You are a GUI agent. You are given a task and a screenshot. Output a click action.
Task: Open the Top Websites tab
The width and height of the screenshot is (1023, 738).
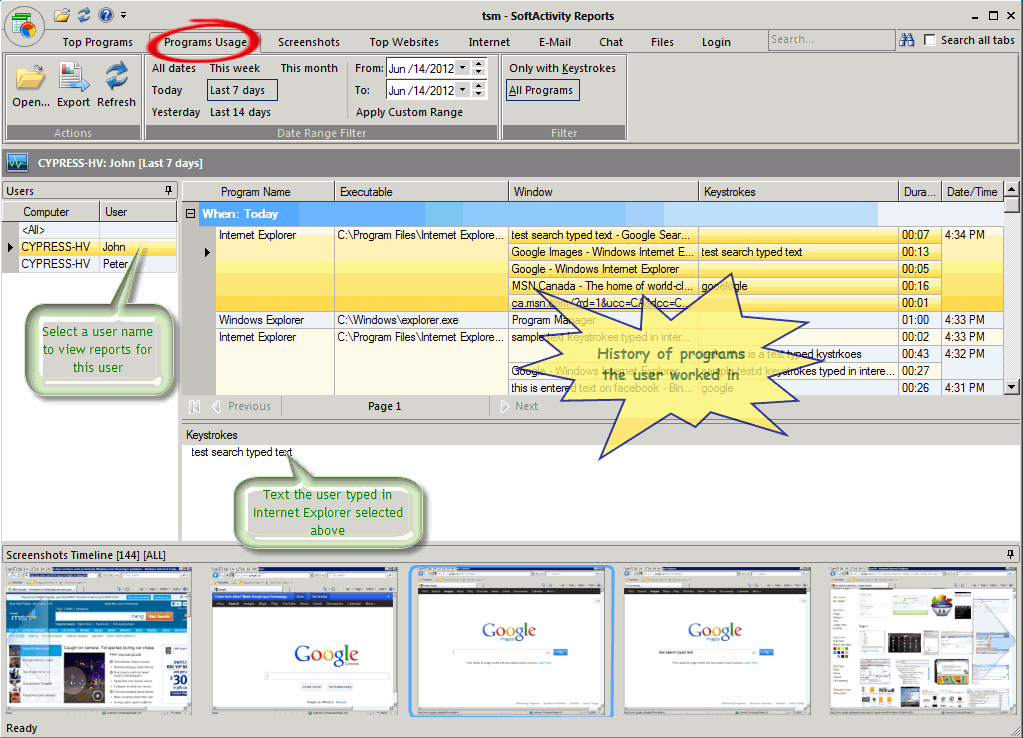pos(404,42)
